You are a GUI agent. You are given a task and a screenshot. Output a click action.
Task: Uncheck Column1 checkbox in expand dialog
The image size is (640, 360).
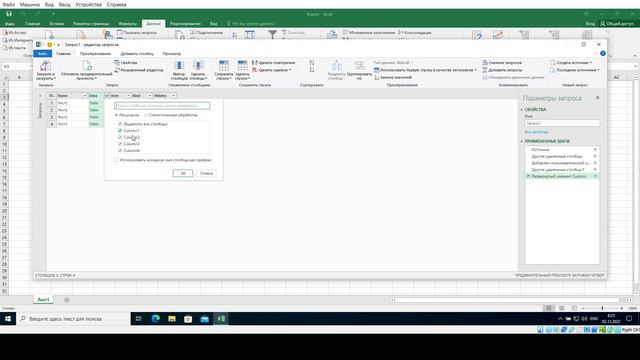(120, 130)
